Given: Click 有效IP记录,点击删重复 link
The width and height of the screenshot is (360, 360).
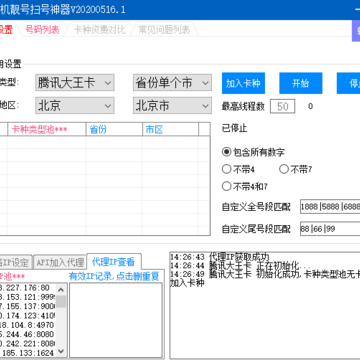Looking at the screenshot, I should click(114, 276).
